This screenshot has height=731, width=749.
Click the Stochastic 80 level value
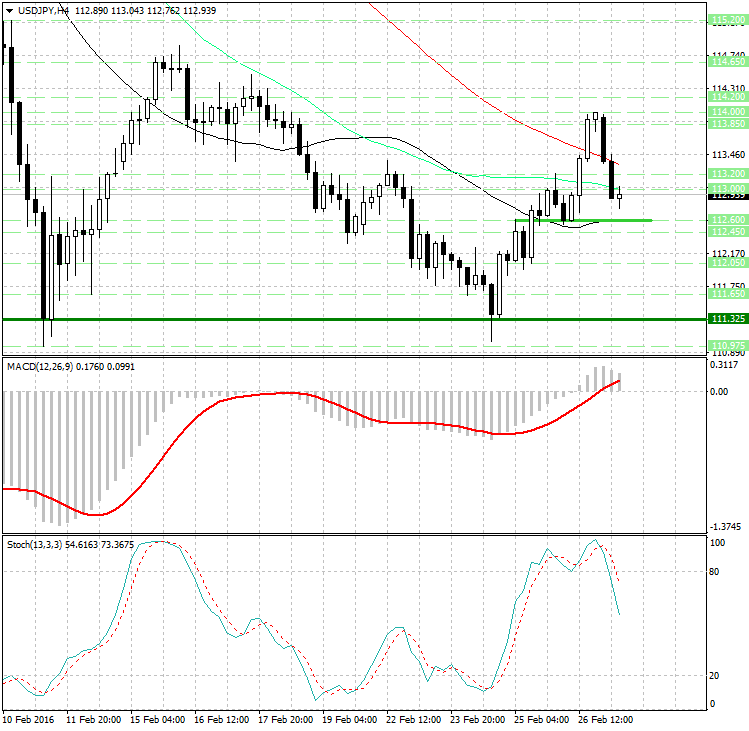tap(714, 573)
